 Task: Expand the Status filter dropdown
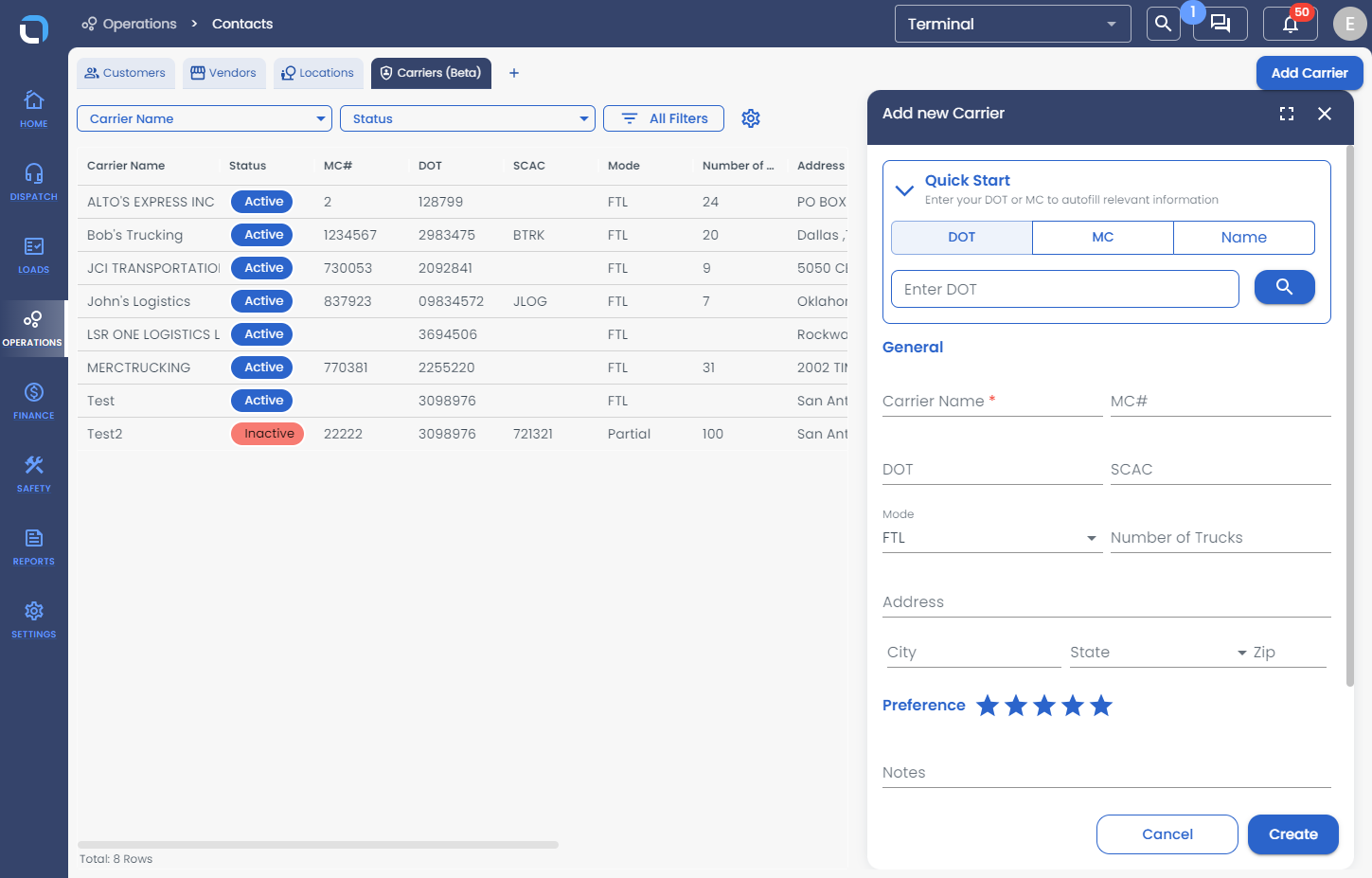coord(467,118)
